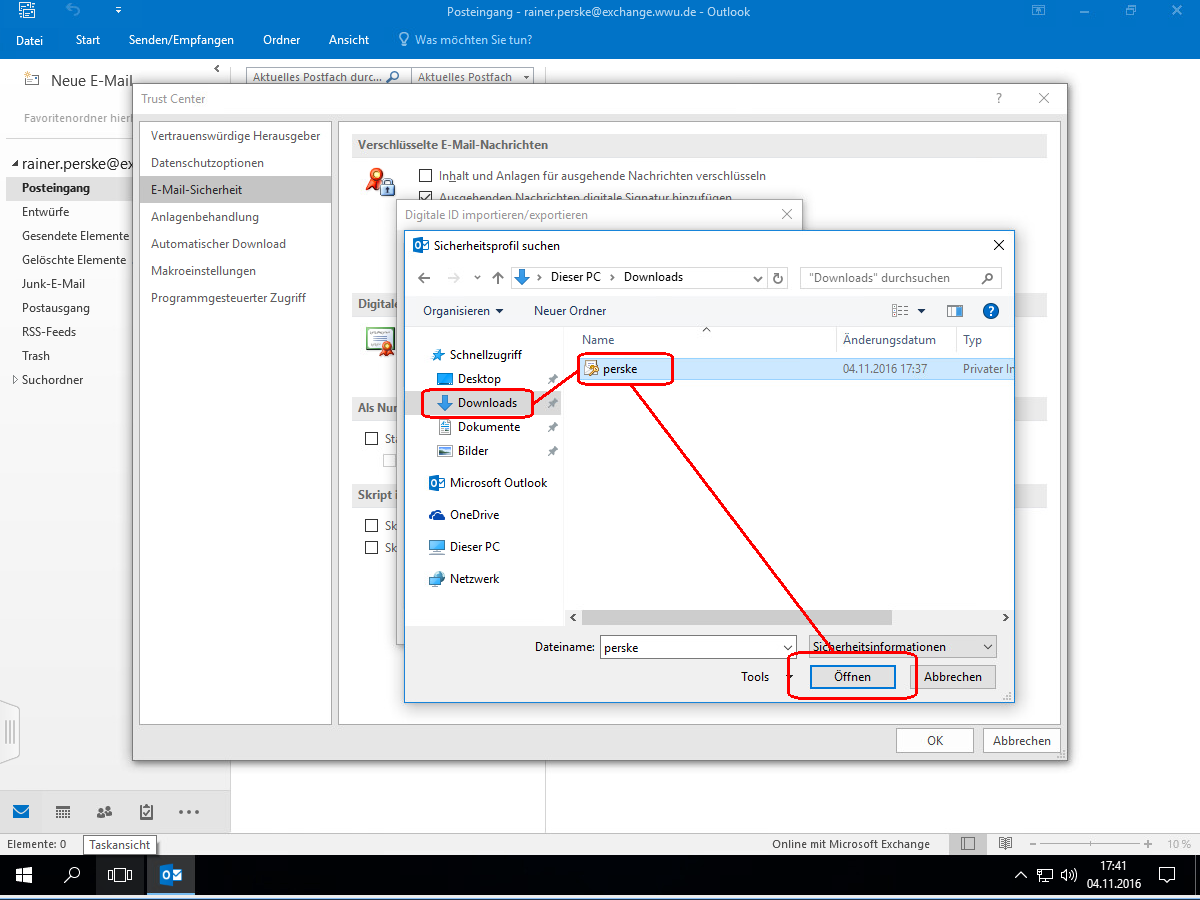Click the up-one-level arrow in file dialog
The height and width of the screenshot is (900, 1200).
498,278
